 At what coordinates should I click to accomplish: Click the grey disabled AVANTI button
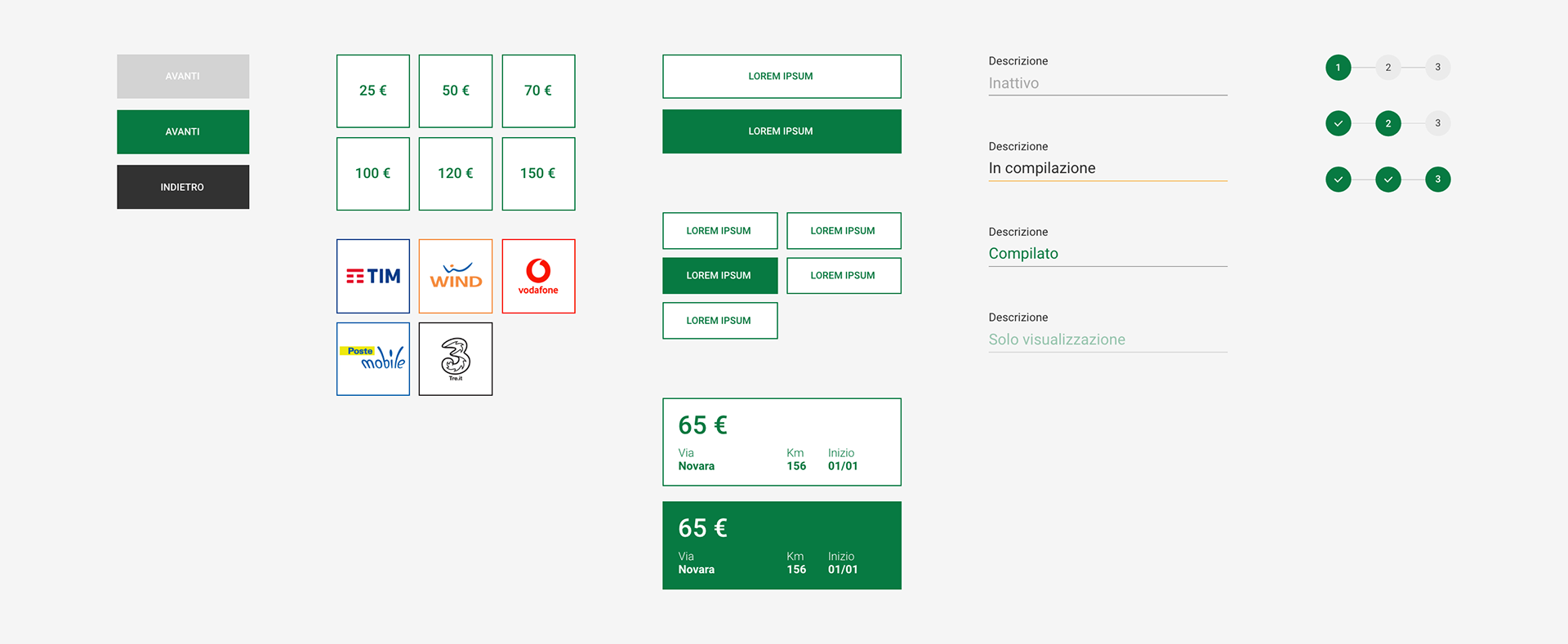coord(183,77)
